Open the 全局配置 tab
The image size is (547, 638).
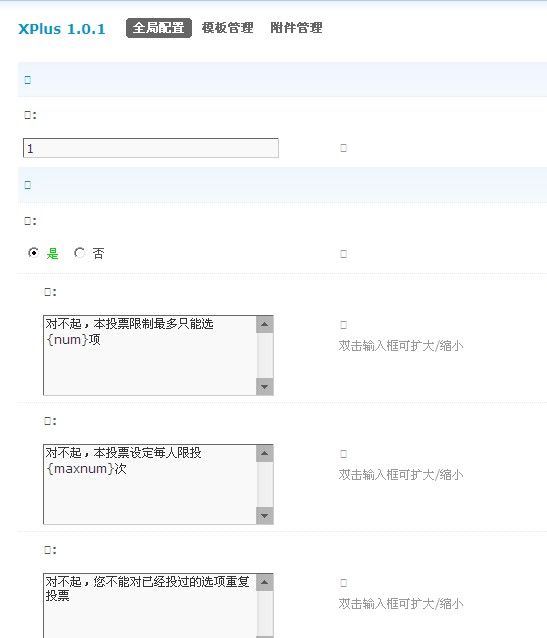pyautogui.click(x=159, y=28)
